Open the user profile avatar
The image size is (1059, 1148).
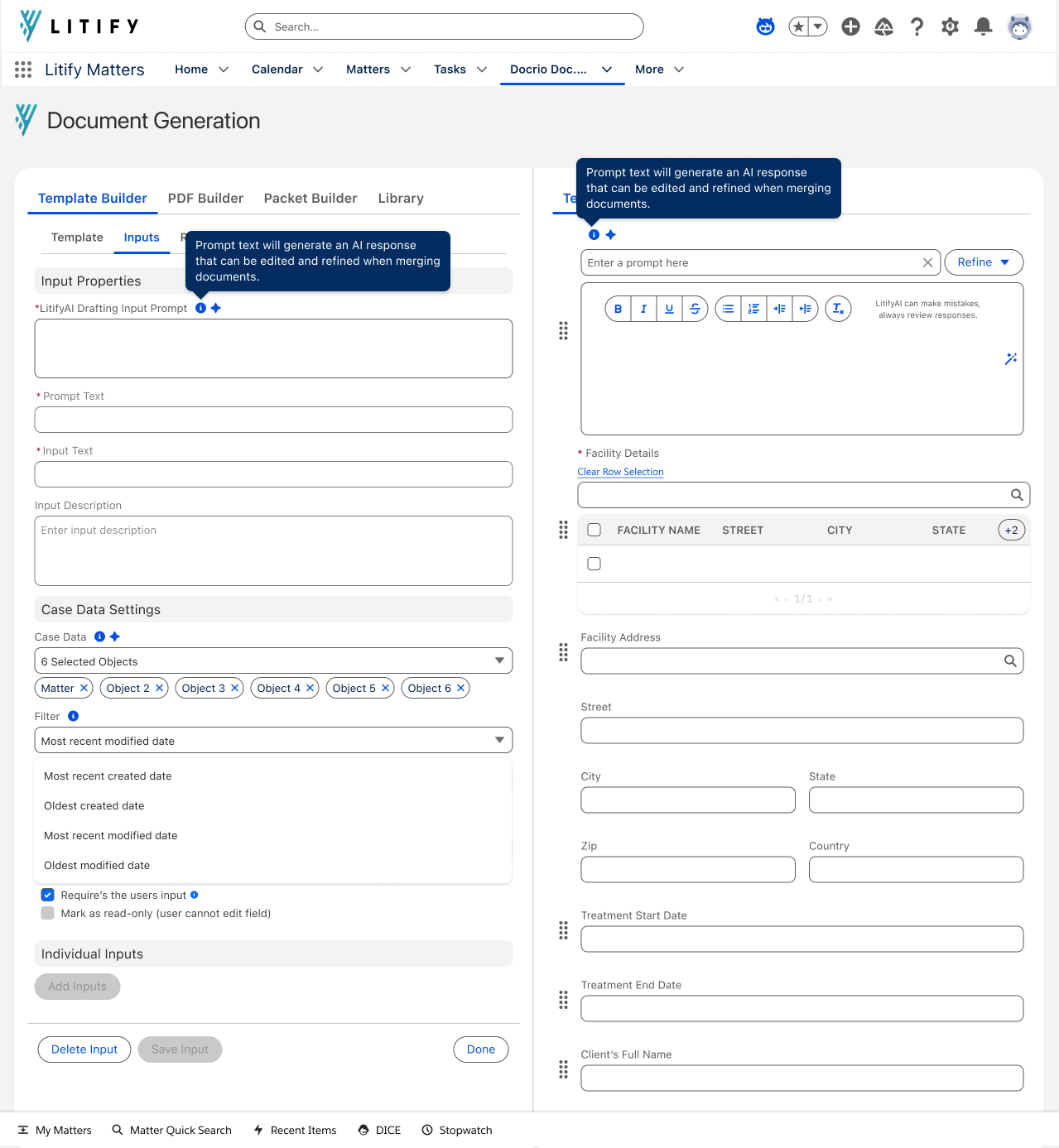[1019, 26]
